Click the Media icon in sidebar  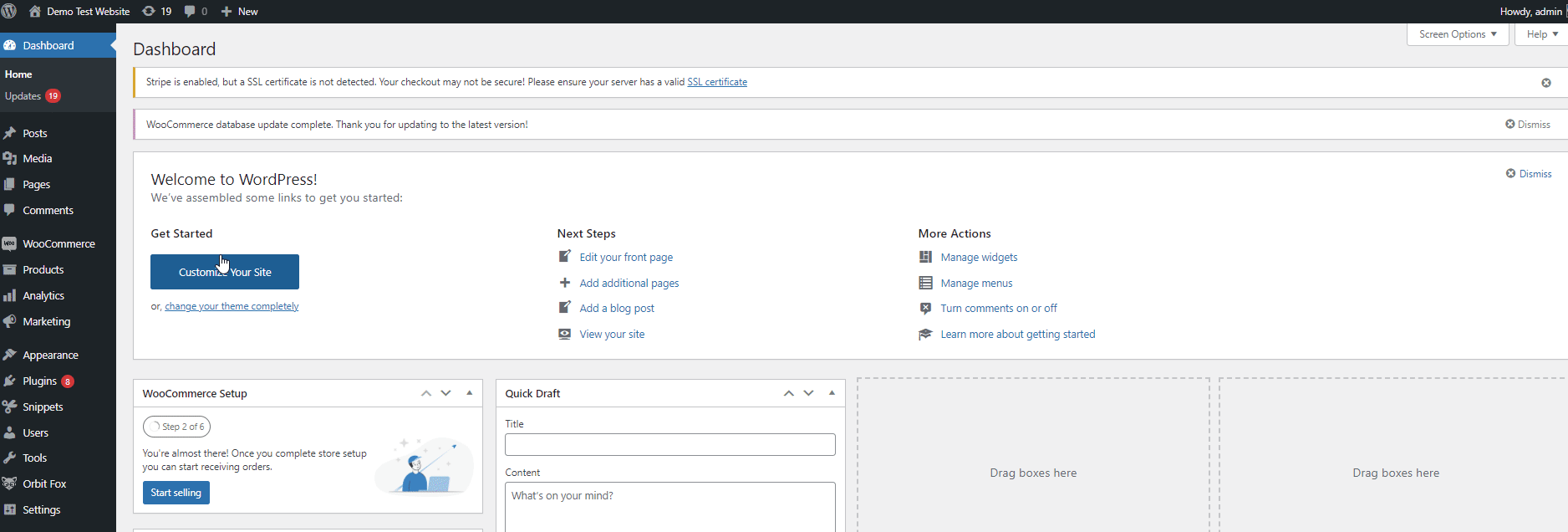[x=10, y=158]
